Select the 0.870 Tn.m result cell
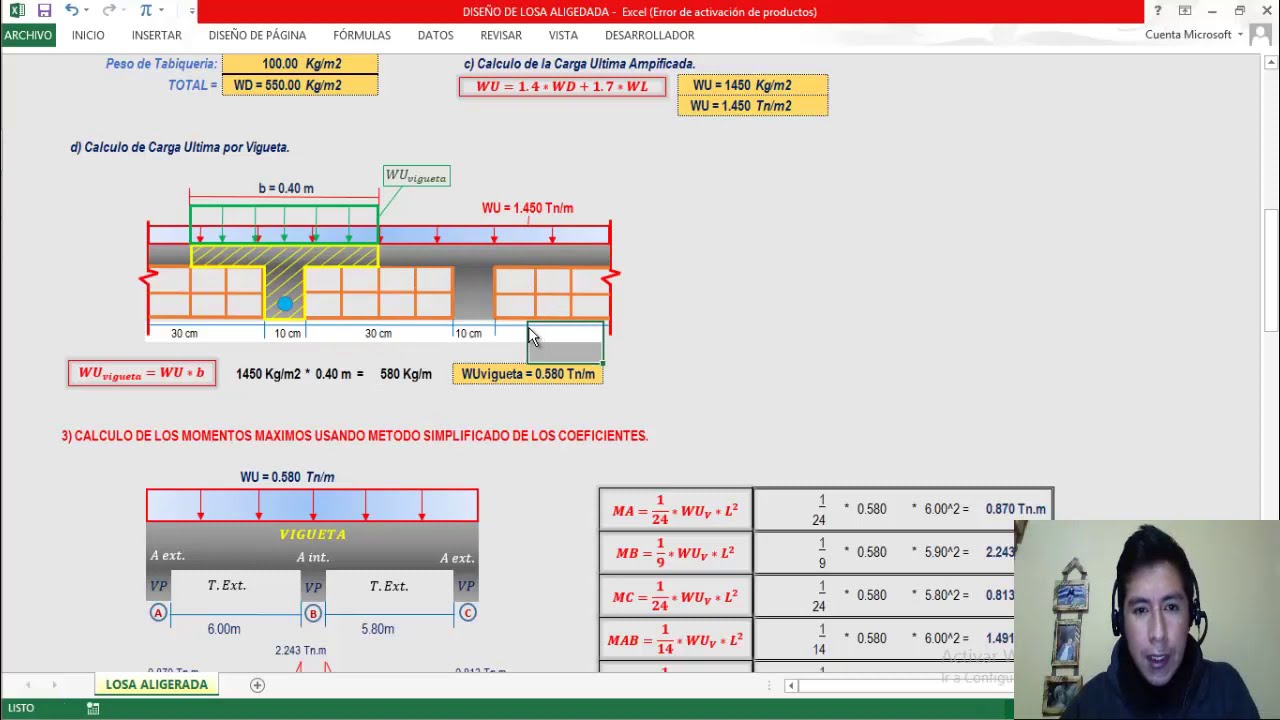The width and height of the screenshot is (1280, 720). (1015, 509)
